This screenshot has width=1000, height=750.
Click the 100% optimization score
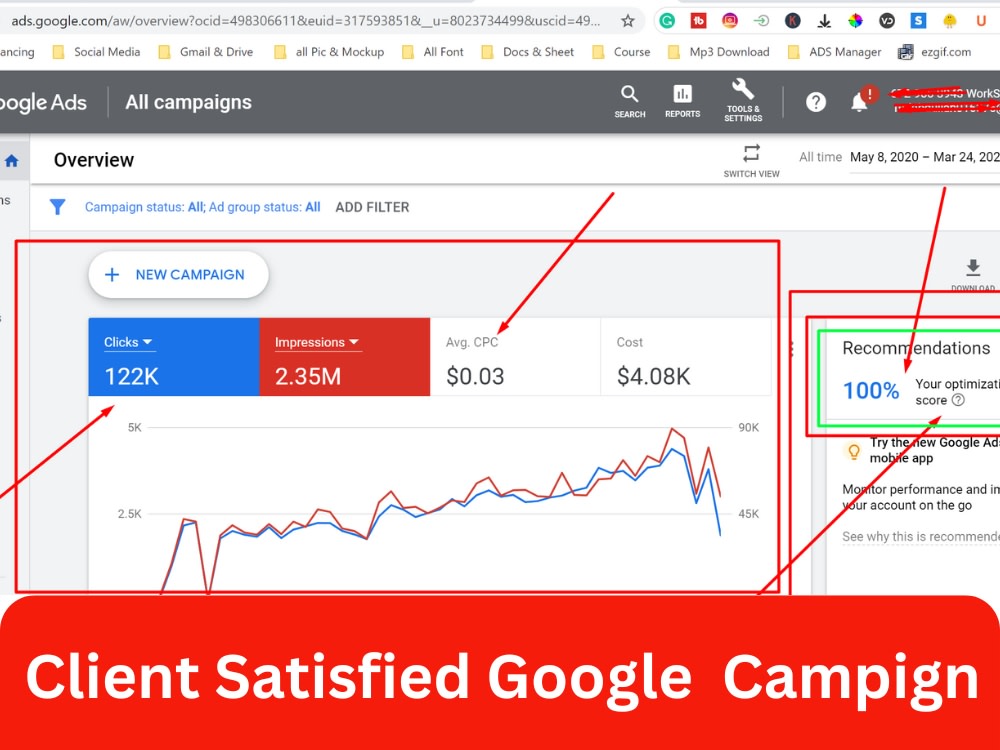tap(871, 390)
